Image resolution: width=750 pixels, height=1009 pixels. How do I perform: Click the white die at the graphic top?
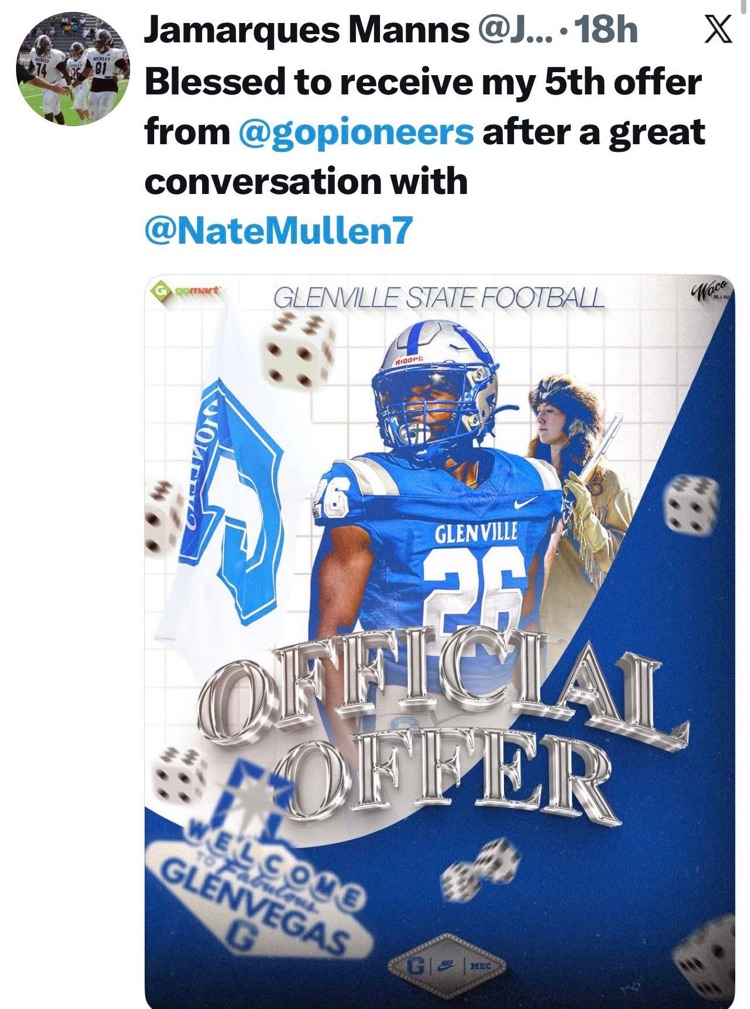tap(297, 348)
